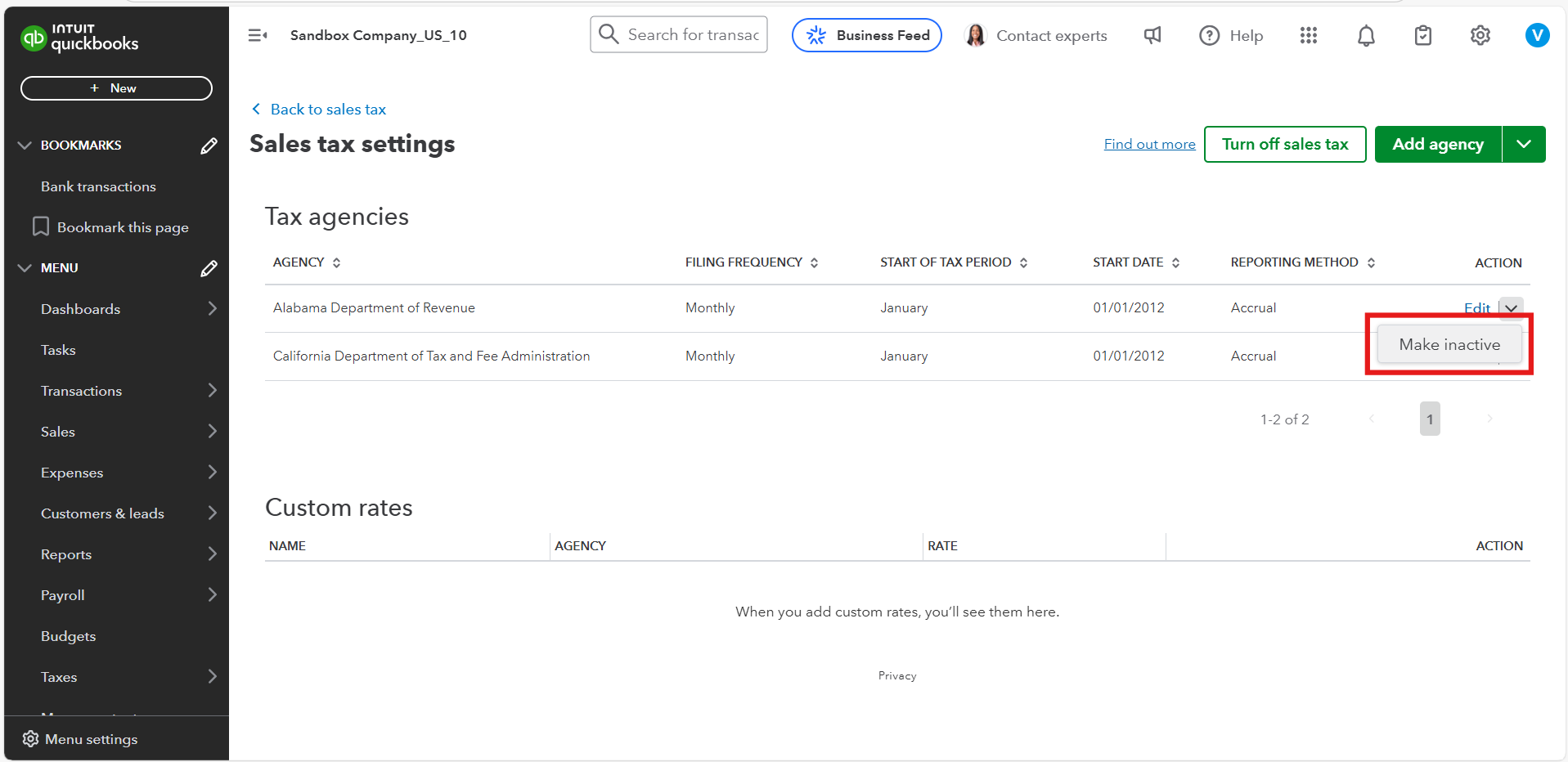Expand the Transactions submenu

click(213, 390)
